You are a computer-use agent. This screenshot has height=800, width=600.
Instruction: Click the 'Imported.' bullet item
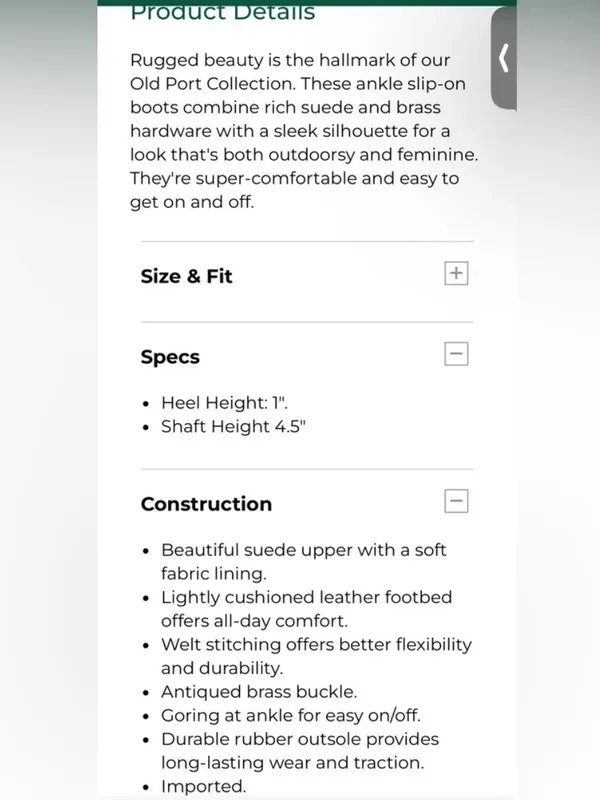click(x=204, y=786)
